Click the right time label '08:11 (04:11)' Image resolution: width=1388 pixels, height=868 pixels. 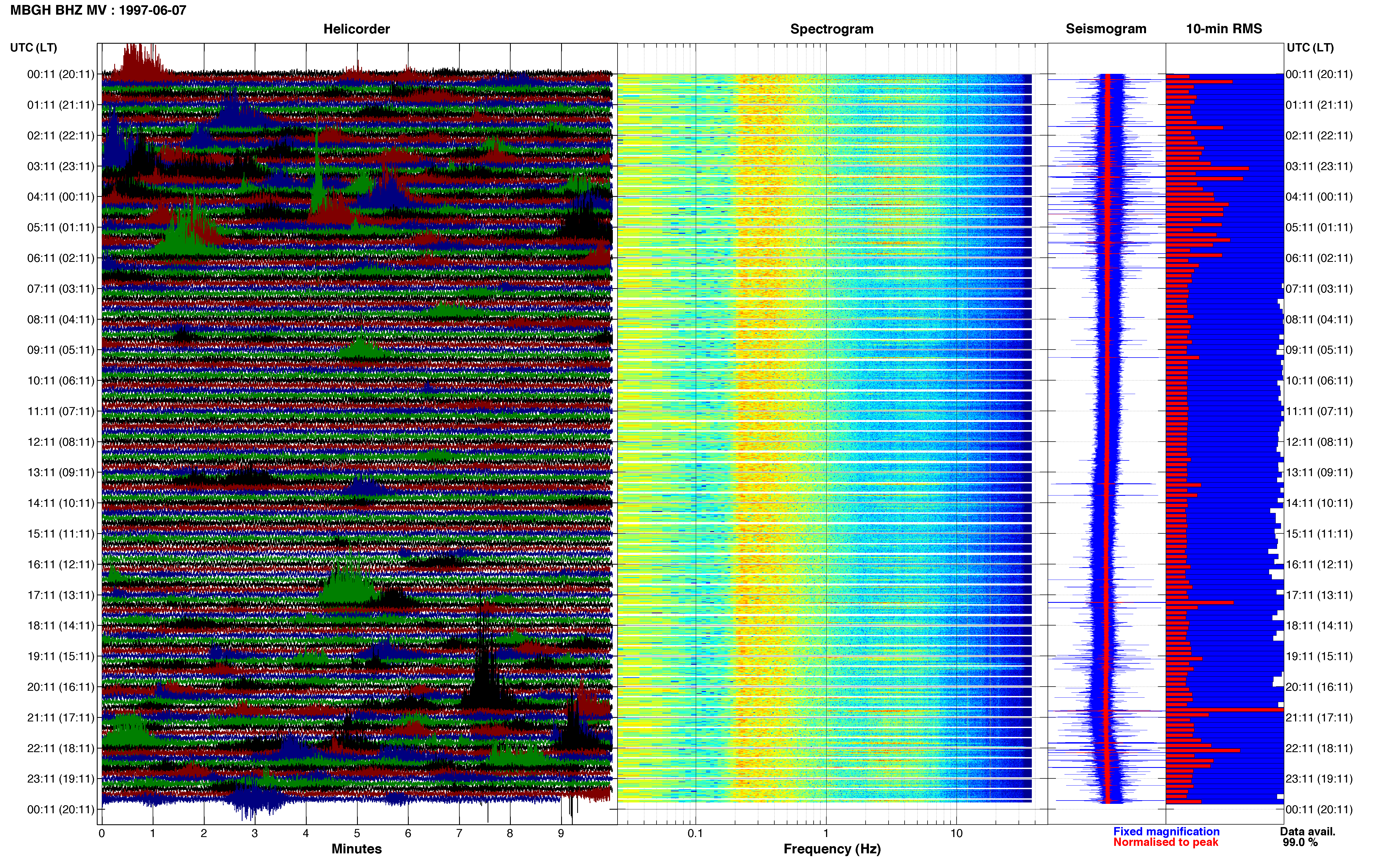click(x=1319, y=320)
